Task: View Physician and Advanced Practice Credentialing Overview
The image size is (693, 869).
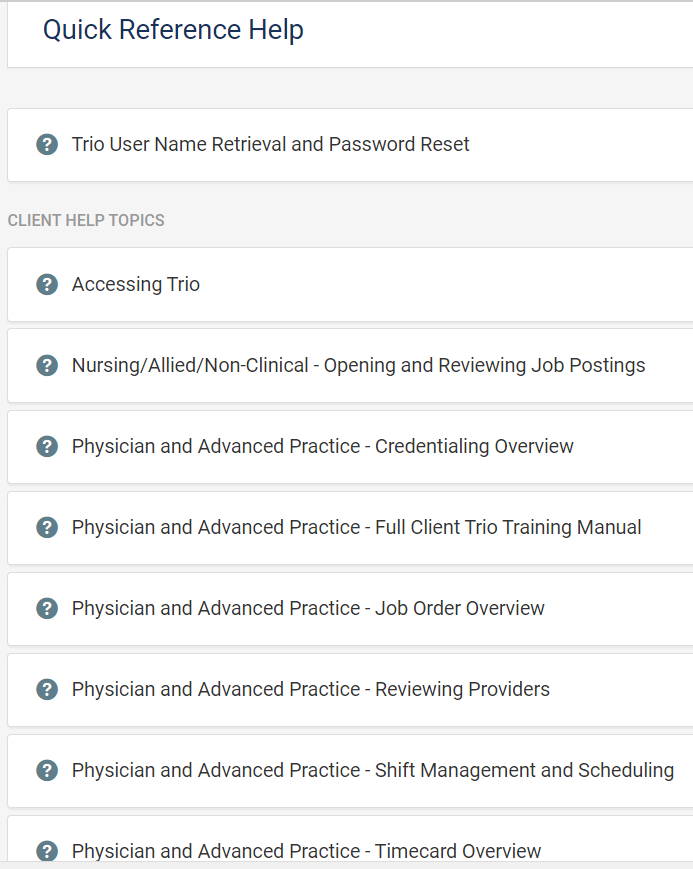Action: point(322,447)
